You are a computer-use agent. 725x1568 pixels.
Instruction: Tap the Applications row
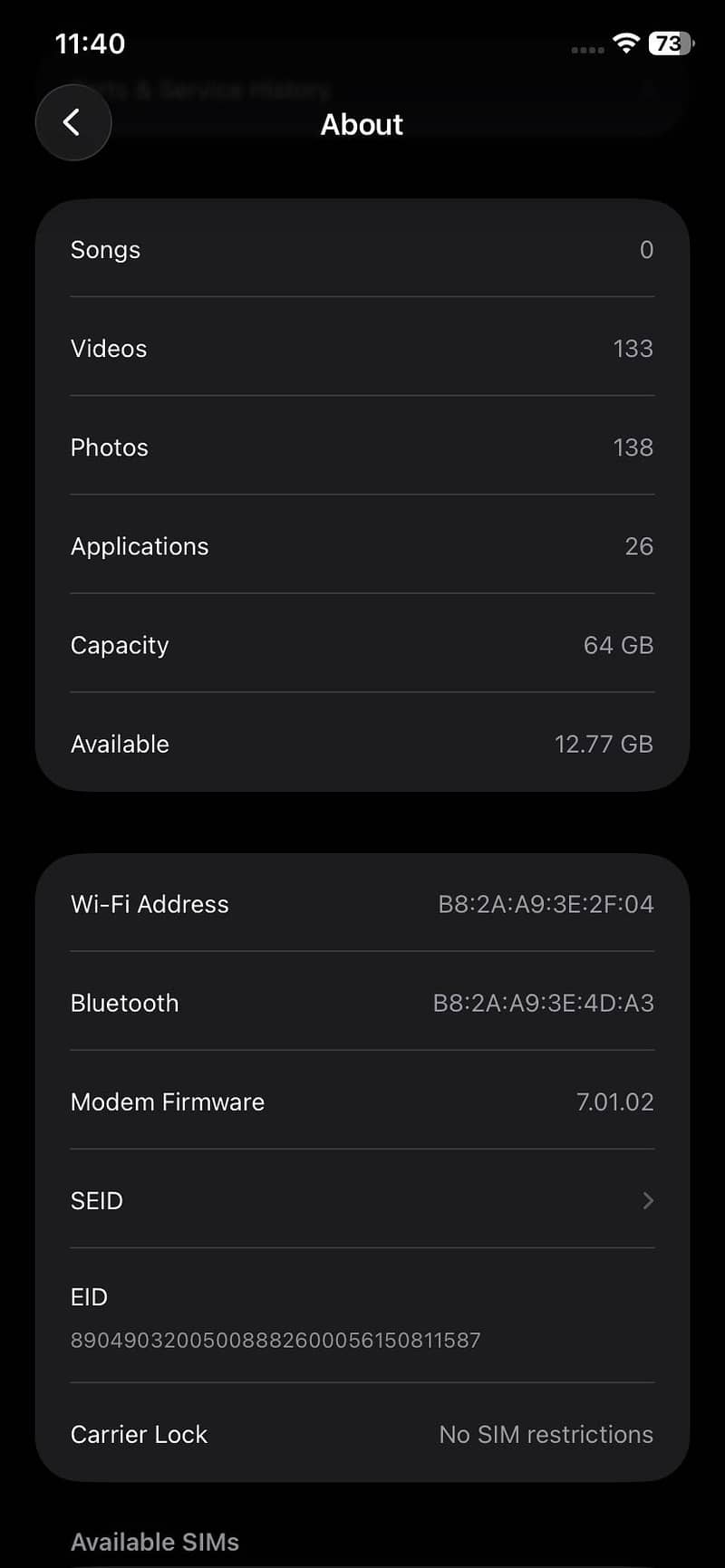(362, 546)
